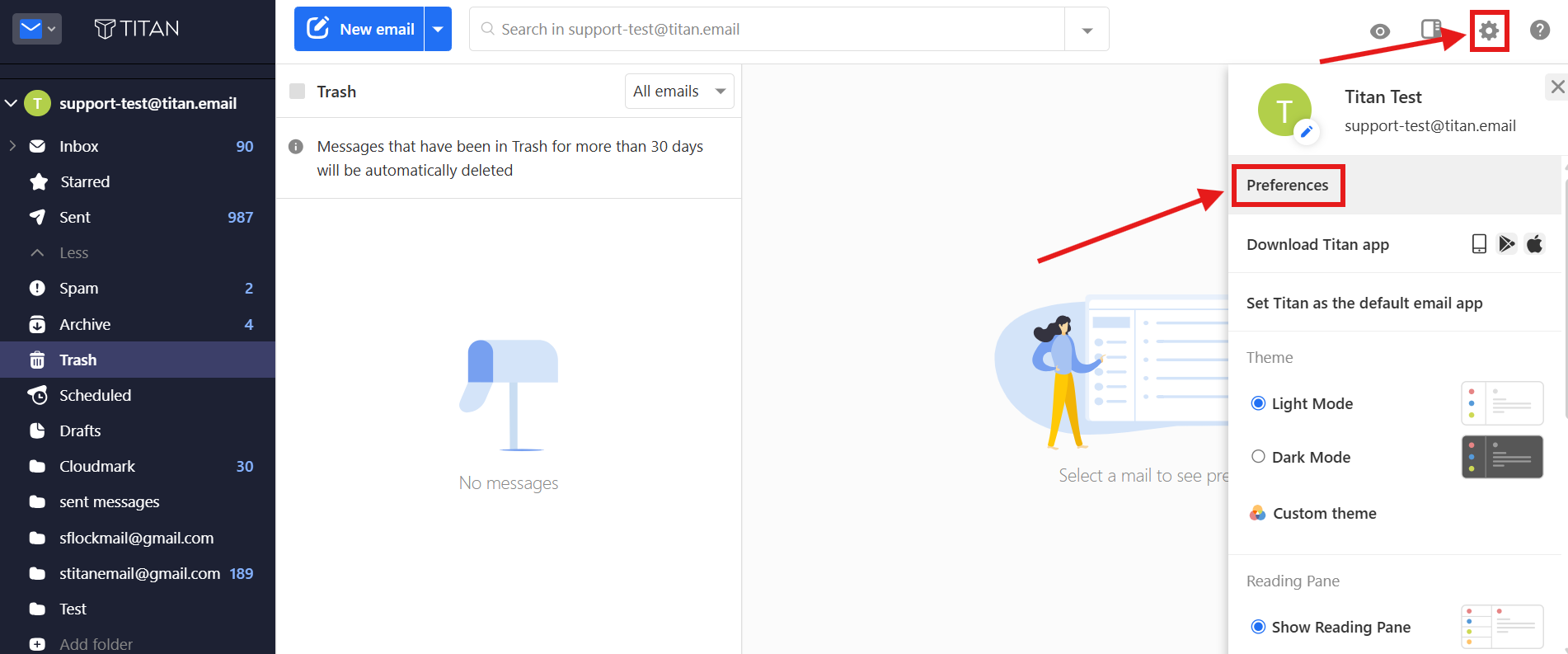Open the Google Play store icon
The height and width of the screenshot is (654, 1568).
[1507, 244]
